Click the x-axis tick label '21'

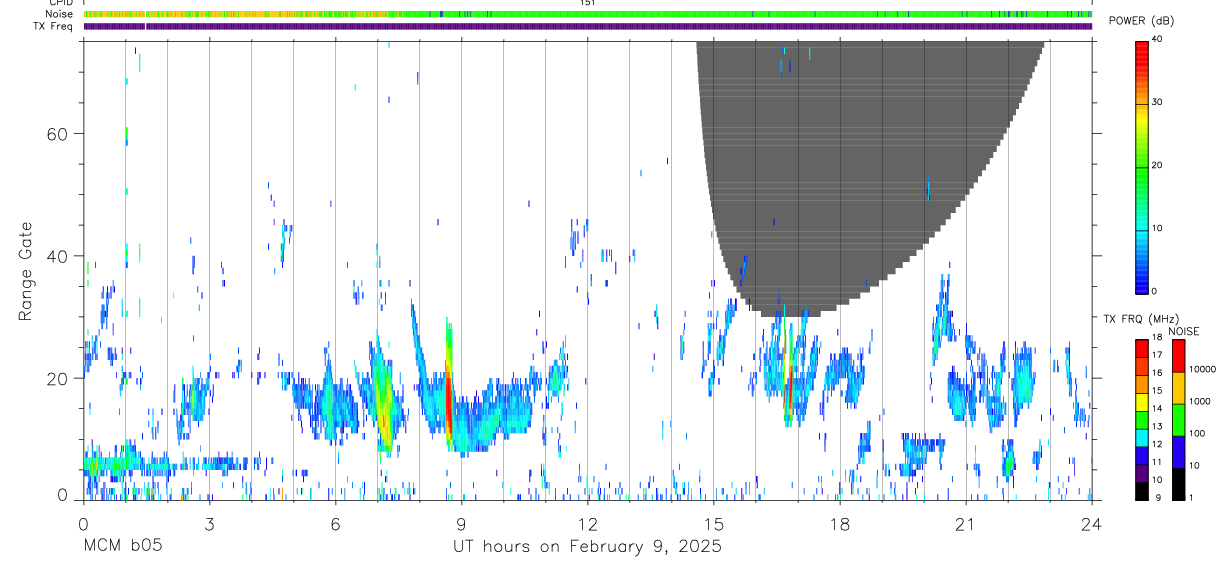(x=966, y=524)
